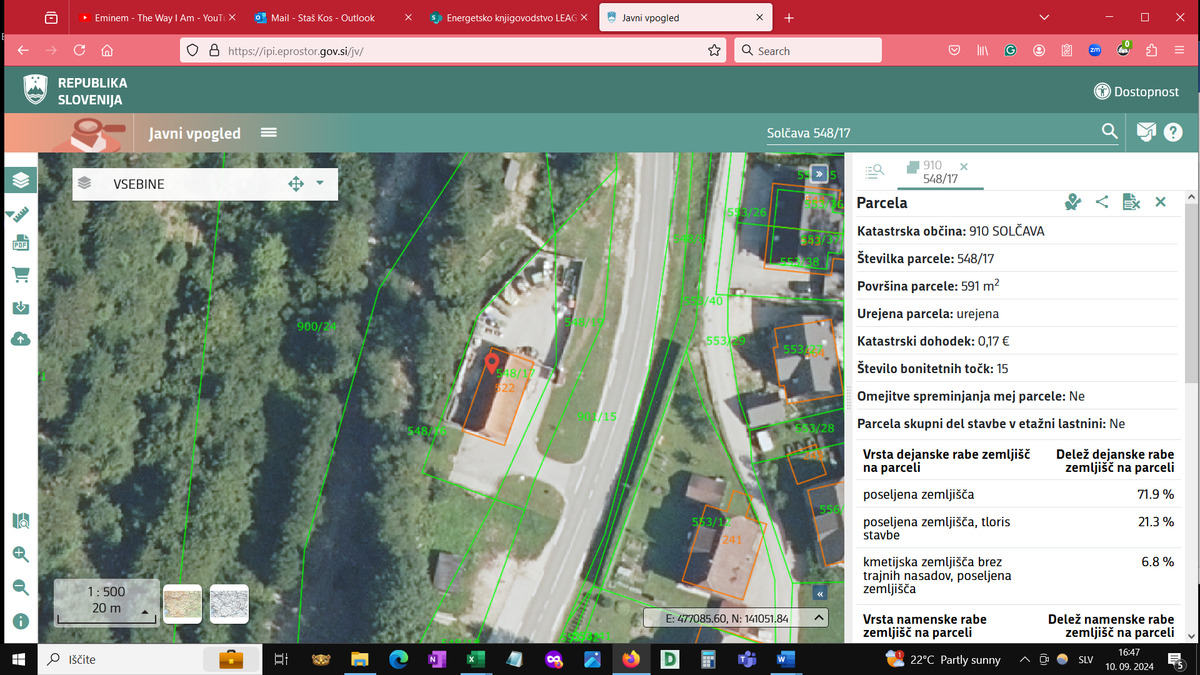The width and height of the screenshot is (1200, 675).
Task: Switch to the topographic base map thumbnail
Action: [x=182, y=604]
